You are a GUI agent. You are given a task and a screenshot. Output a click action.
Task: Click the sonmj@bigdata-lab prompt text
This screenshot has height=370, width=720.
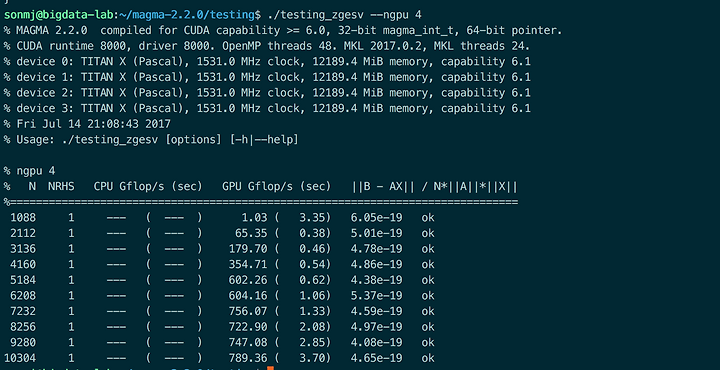59,15
